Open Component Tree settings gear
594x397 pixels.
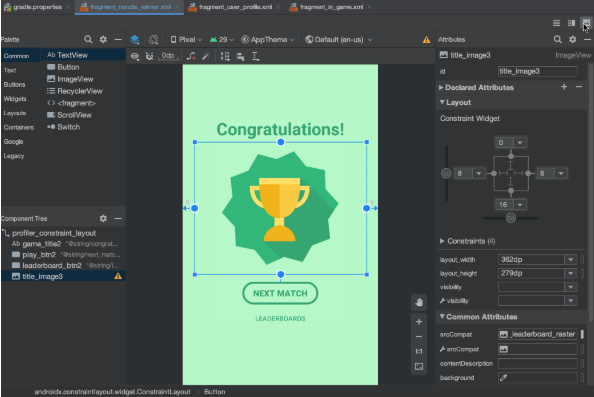(x=103, y=219)
